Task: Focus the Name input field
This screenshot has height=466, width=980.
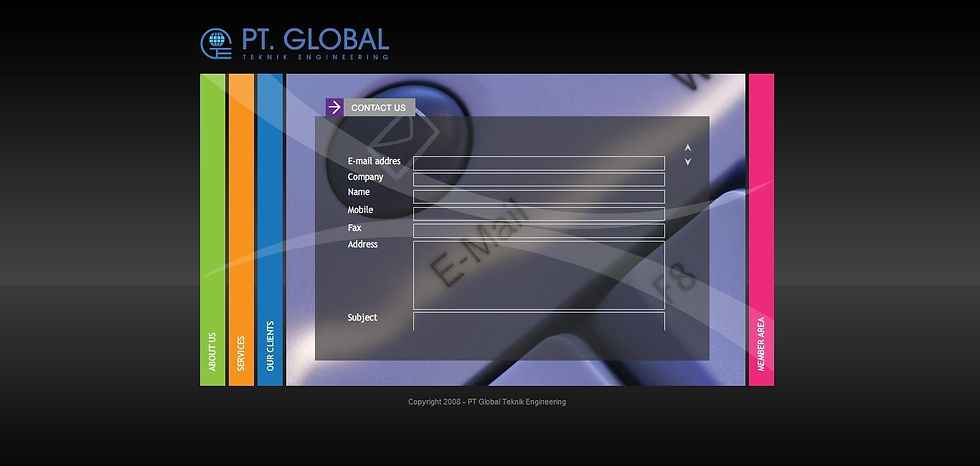Action: point(539,197)
